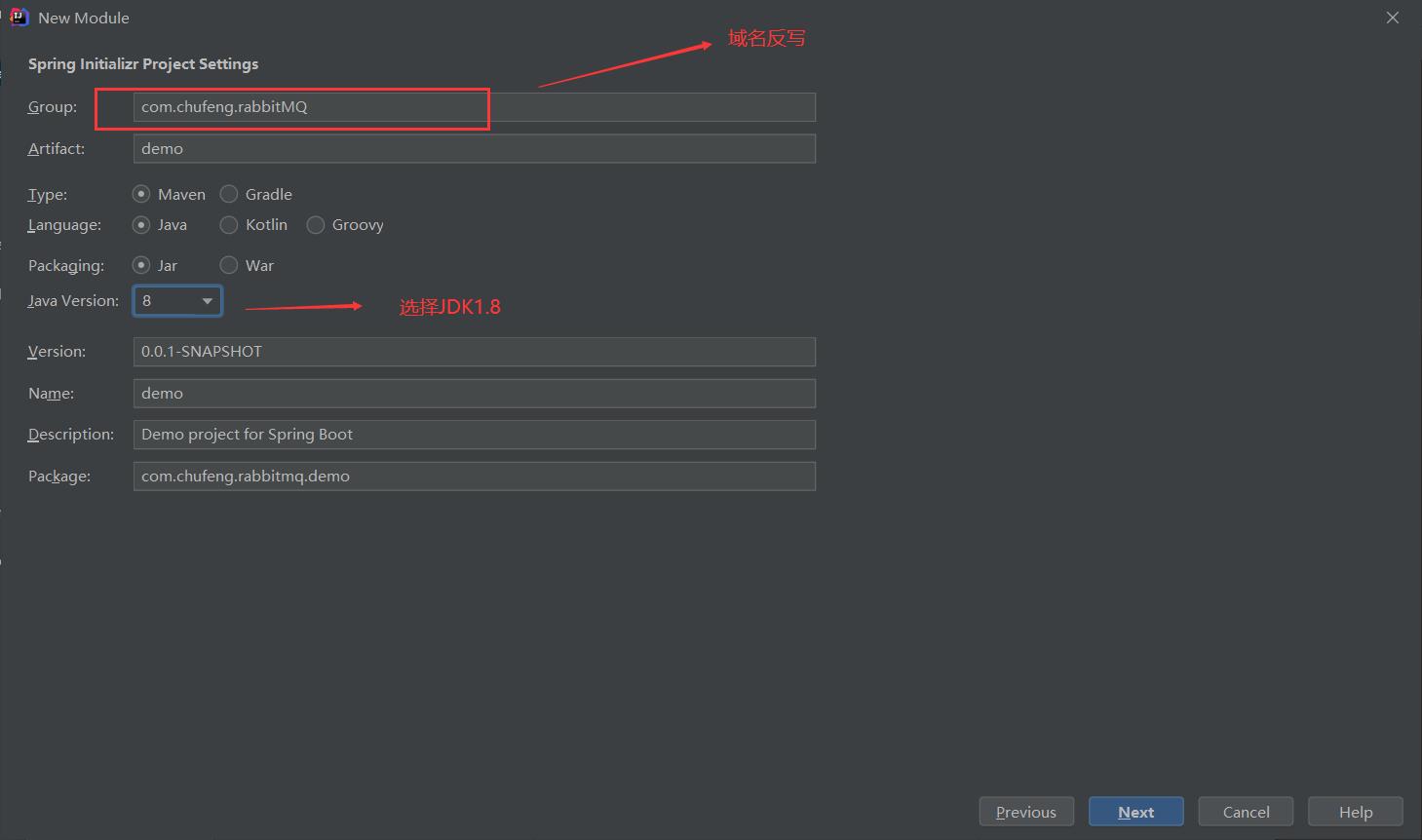The height and width of the screenshot is (840, 1422).
Task: Choose Java as the language
Action: point(141,224)
